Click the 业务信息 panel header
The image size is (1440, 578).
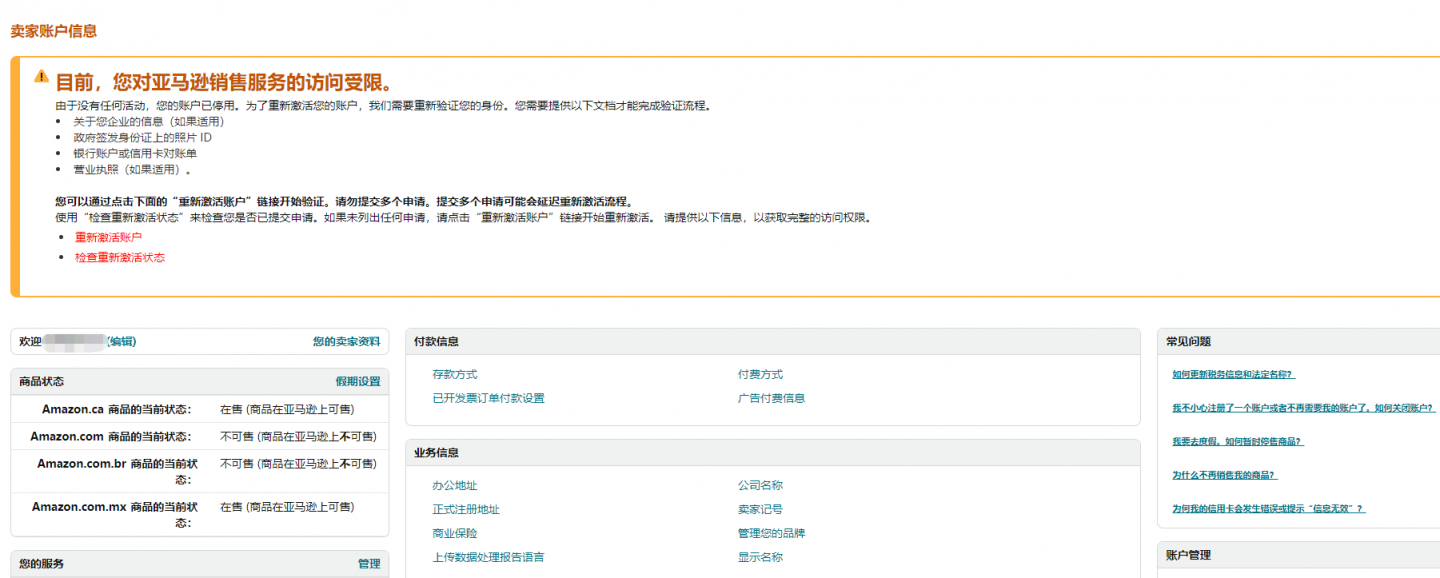pyautogui.click(x=772, y=452)
